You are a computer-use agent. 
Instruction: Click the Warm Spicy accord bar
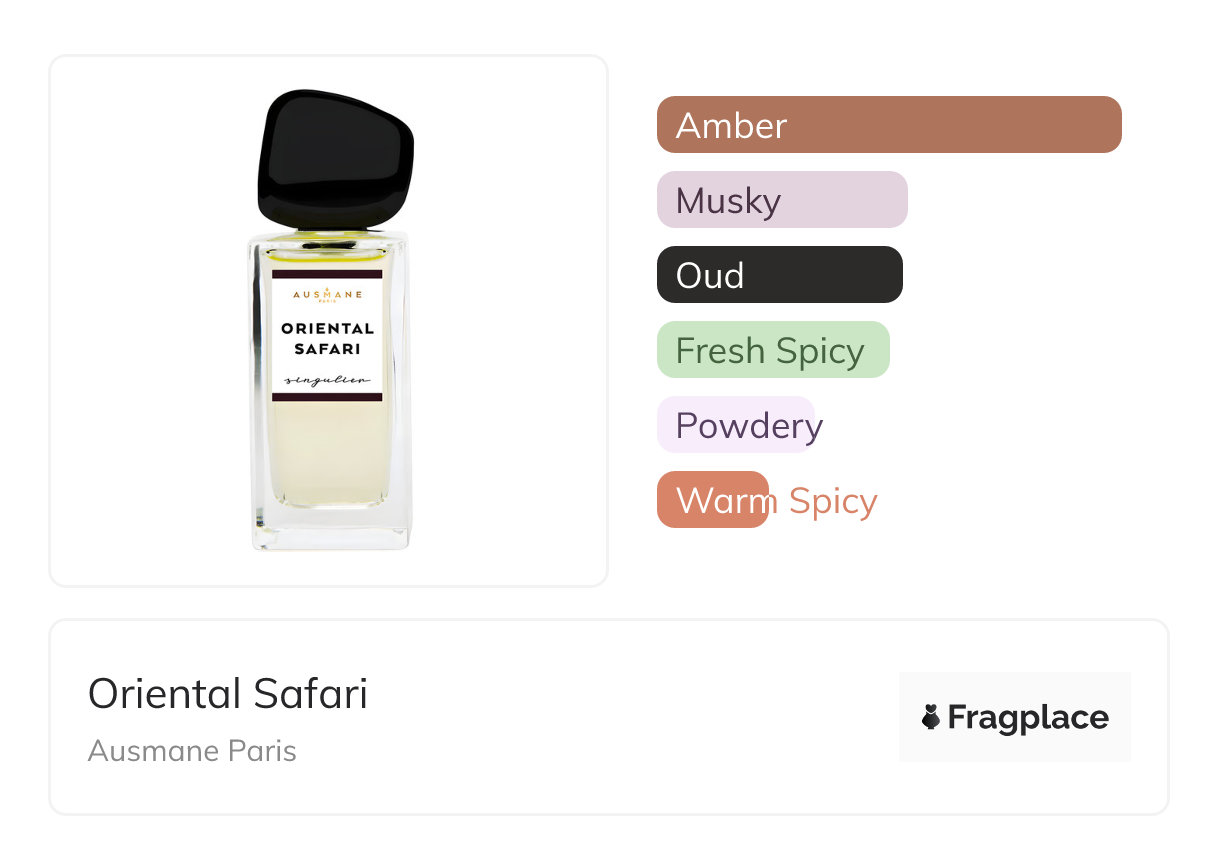[712, 500]
